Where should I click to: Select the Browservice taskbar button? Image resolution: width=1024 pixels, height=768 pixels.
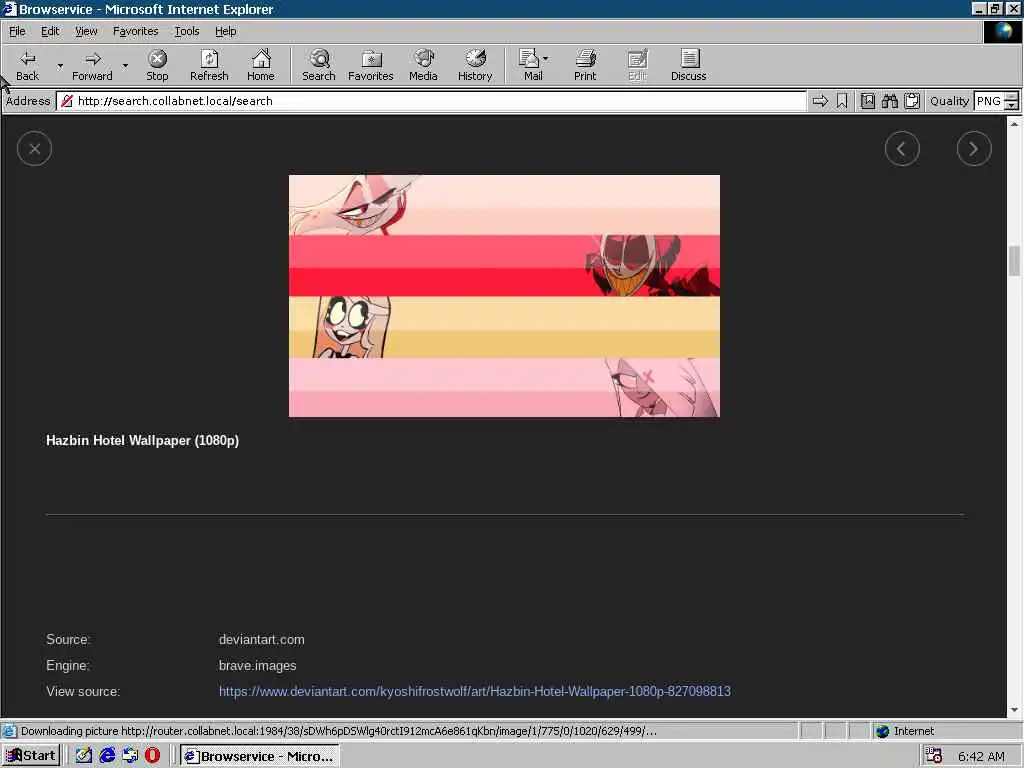[x=259, y=756]
